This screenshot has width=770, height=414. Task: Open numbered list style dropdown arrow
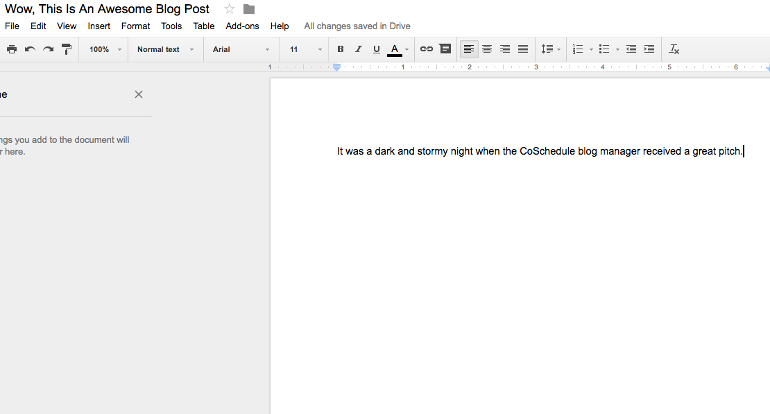pyautogui.click(x=591, y=50)
